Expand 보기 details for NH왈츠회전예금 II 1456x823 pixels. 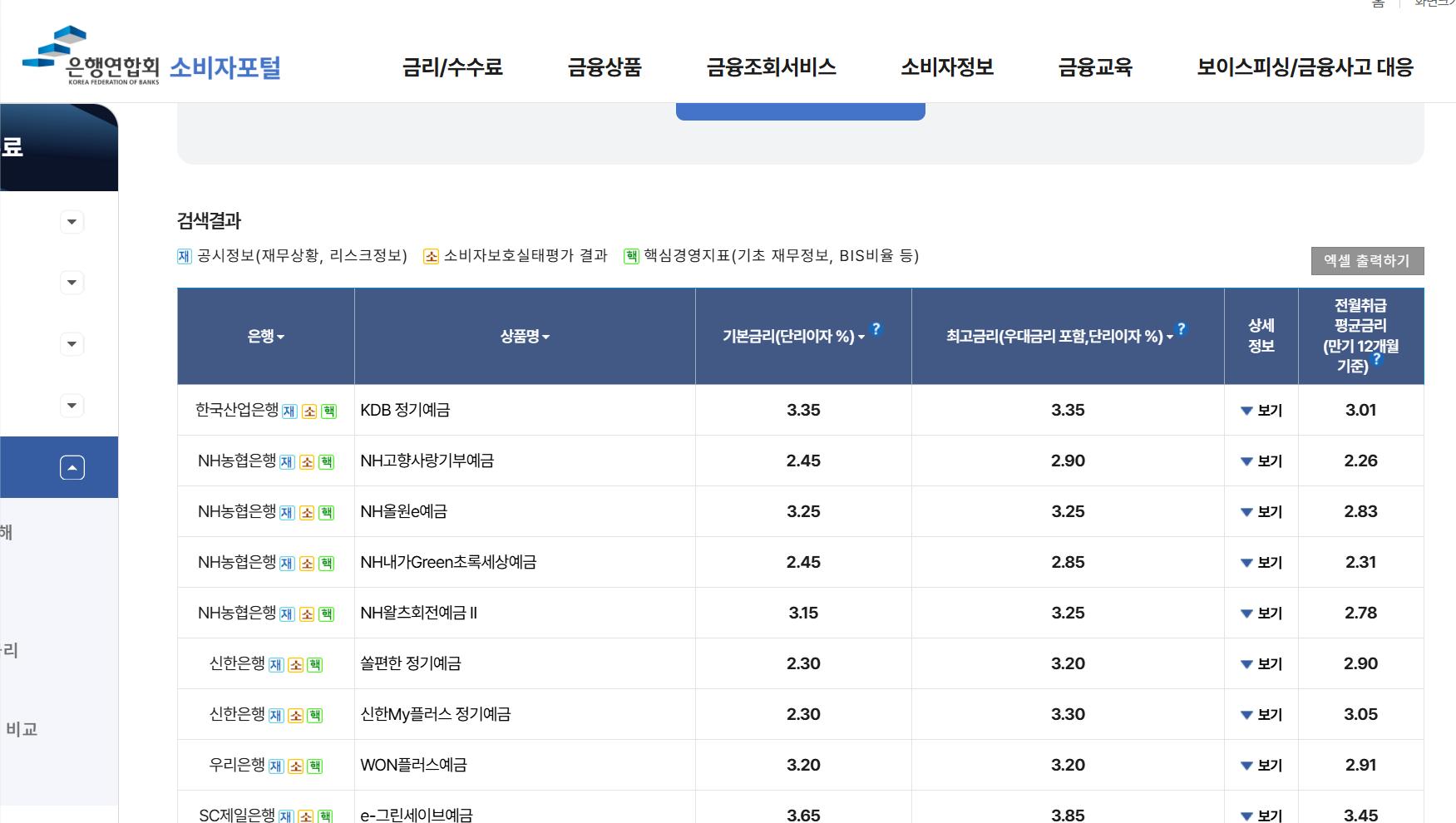click(x=1261, y=614)
